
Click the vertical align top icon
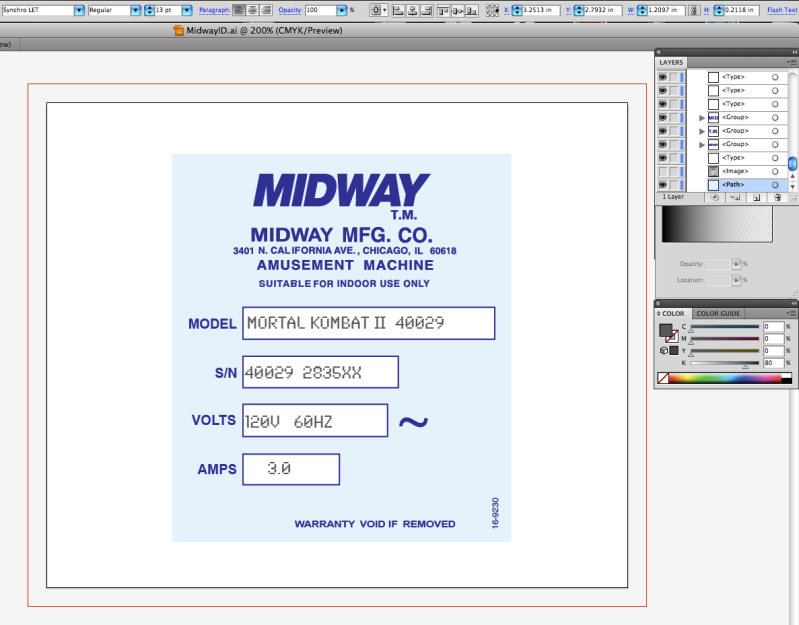tap(444, 10)
